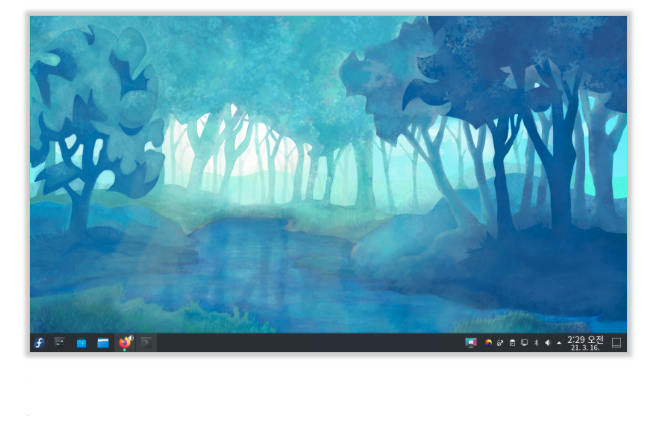This screenshot has height=433, width=647.
Task: Click the date 21. 3. 16.
Action: point(585,348)
